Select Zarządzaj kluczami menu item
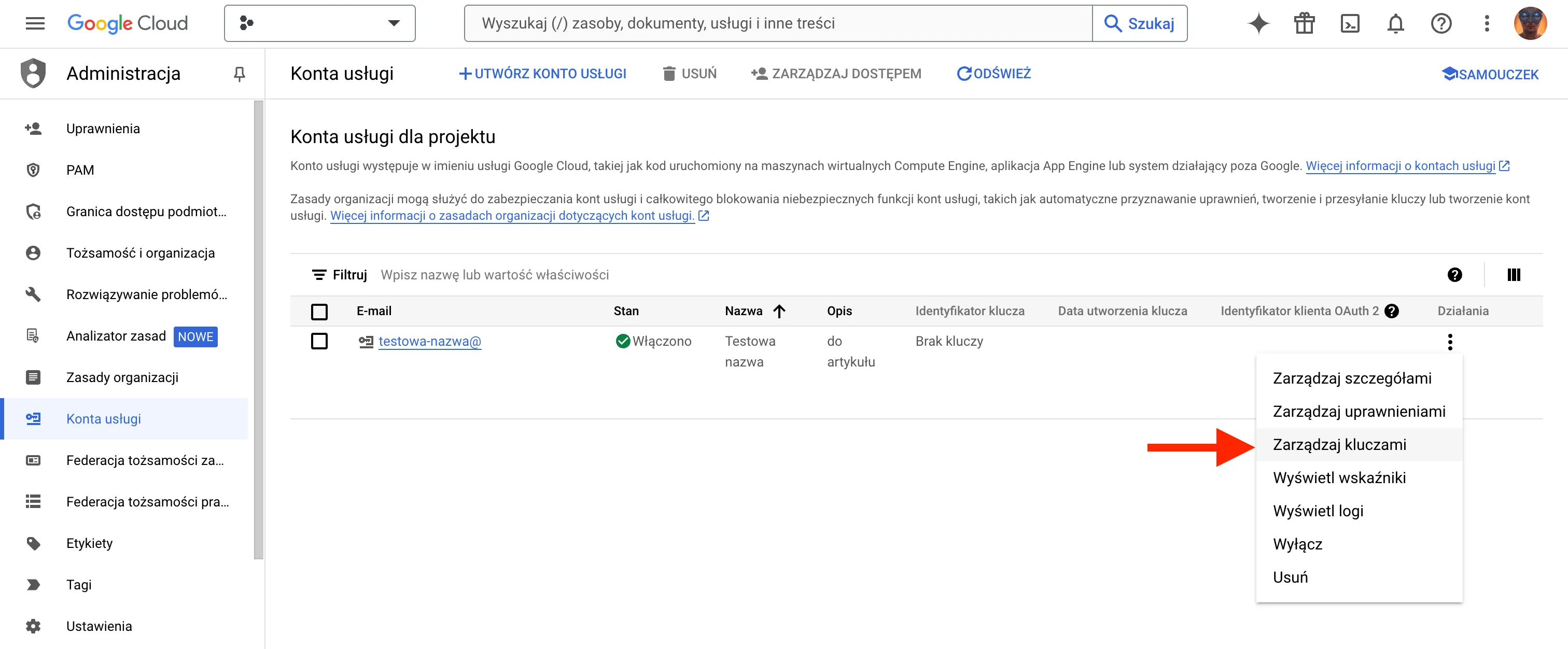Screen dimensions: 1568x649 tap(1359, 445)
